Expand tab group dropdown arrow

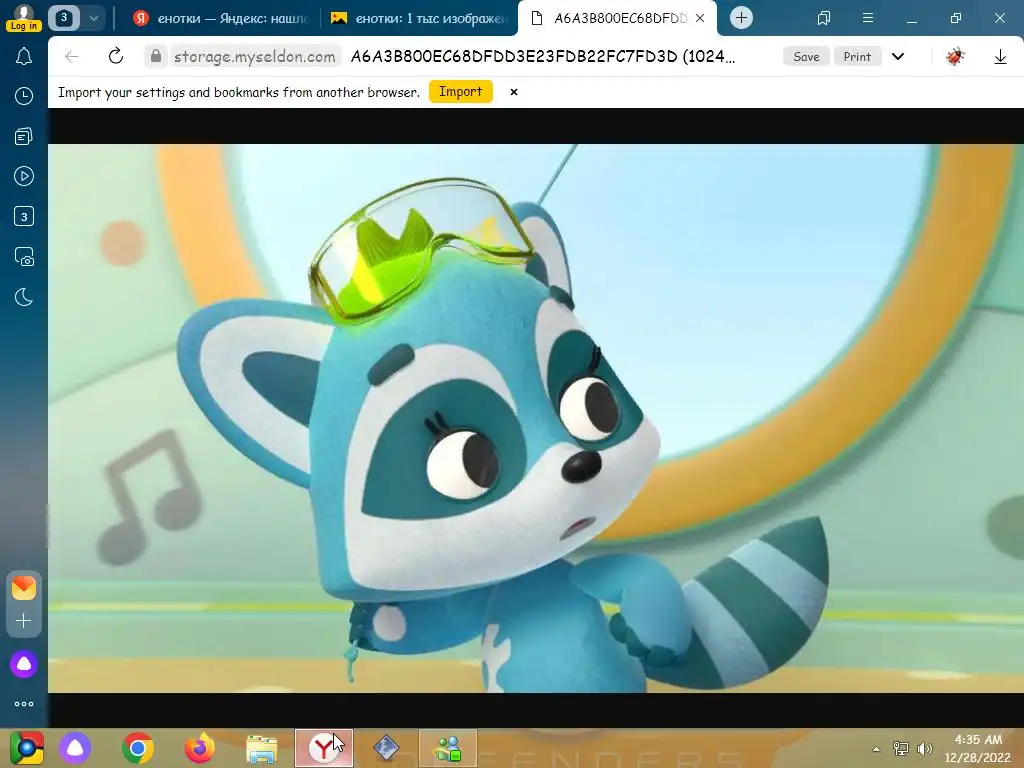pyautogui.click(x=93, y=18)
